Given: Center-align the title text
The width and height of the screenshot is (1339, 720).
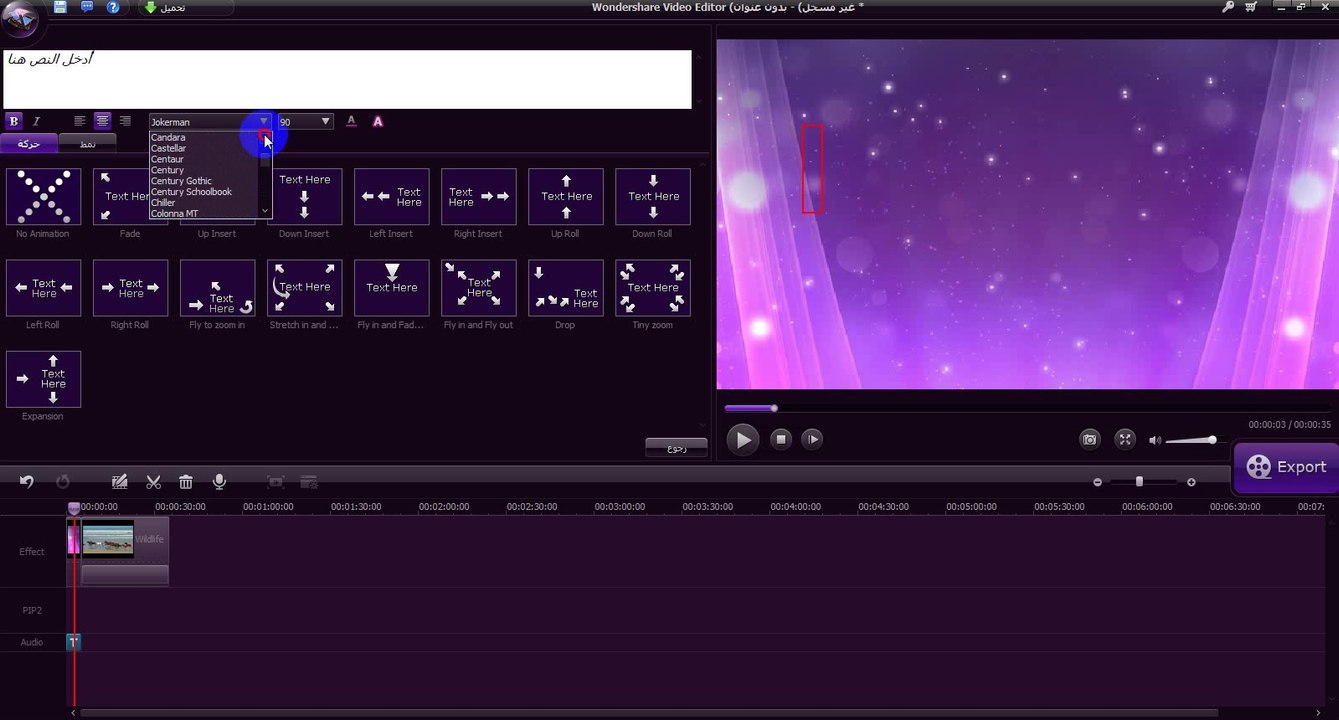Looking at the screenshot, I should (102, 121).
